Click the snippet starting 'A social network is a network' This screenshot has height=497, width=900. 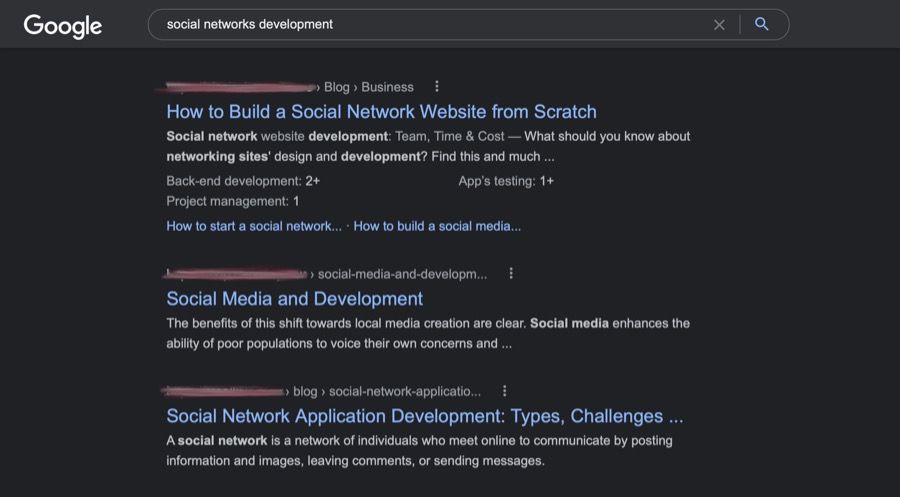(x=419, y=451)
